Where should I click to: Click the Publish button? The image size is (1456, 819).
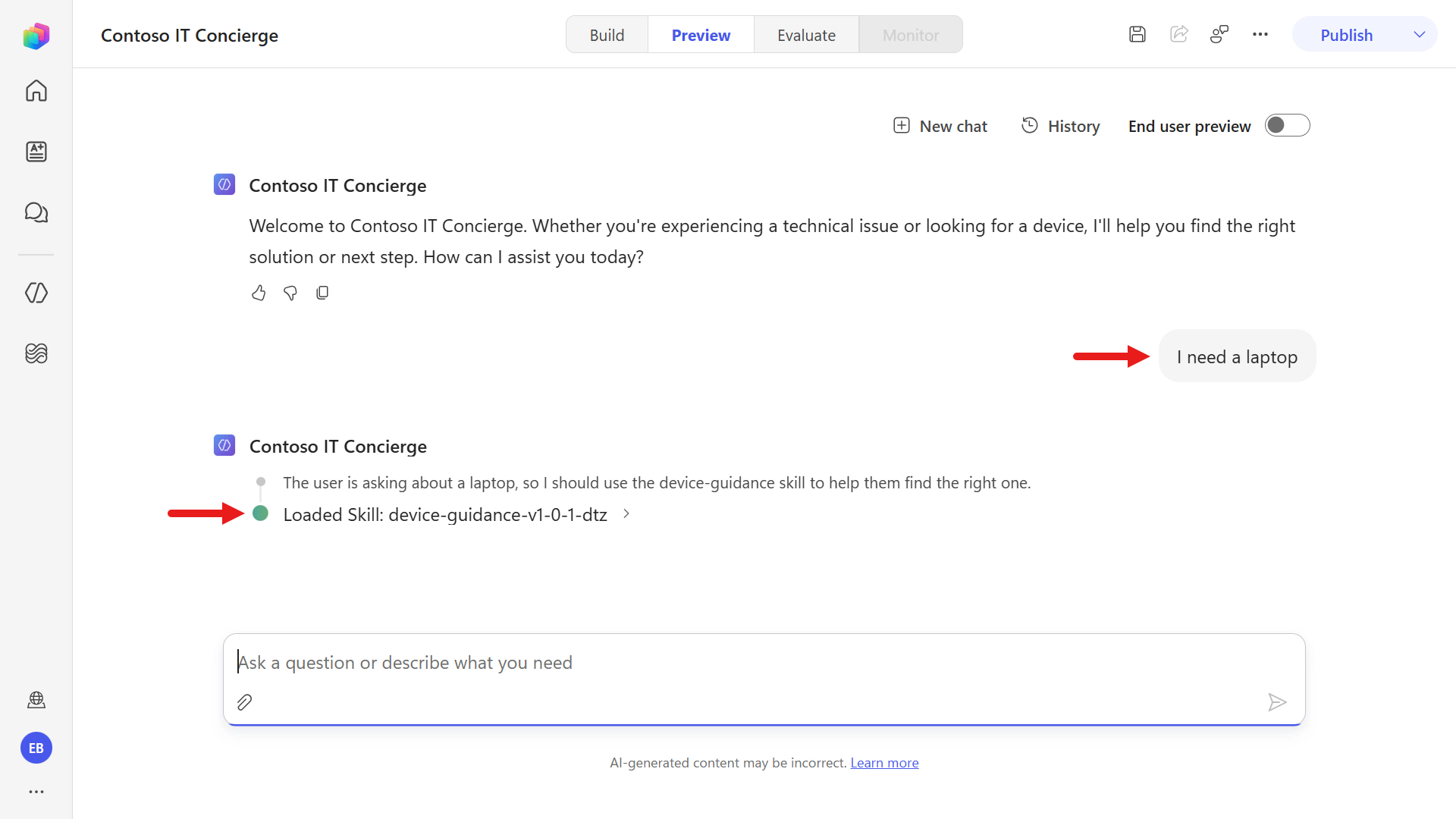pos(1347,35)
